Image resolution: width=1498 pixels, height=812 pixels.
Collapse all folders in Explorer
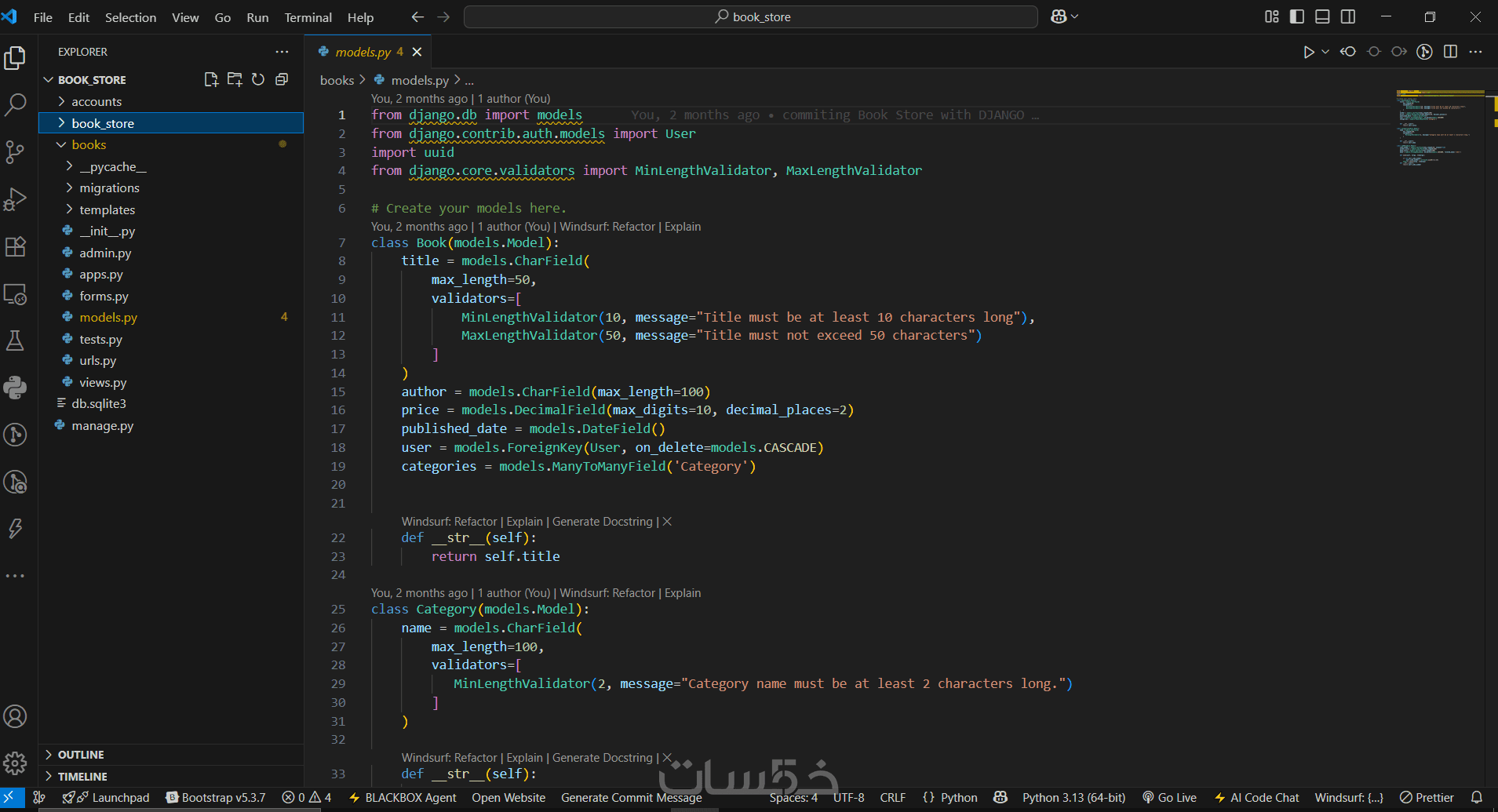[x=282, y=79]
